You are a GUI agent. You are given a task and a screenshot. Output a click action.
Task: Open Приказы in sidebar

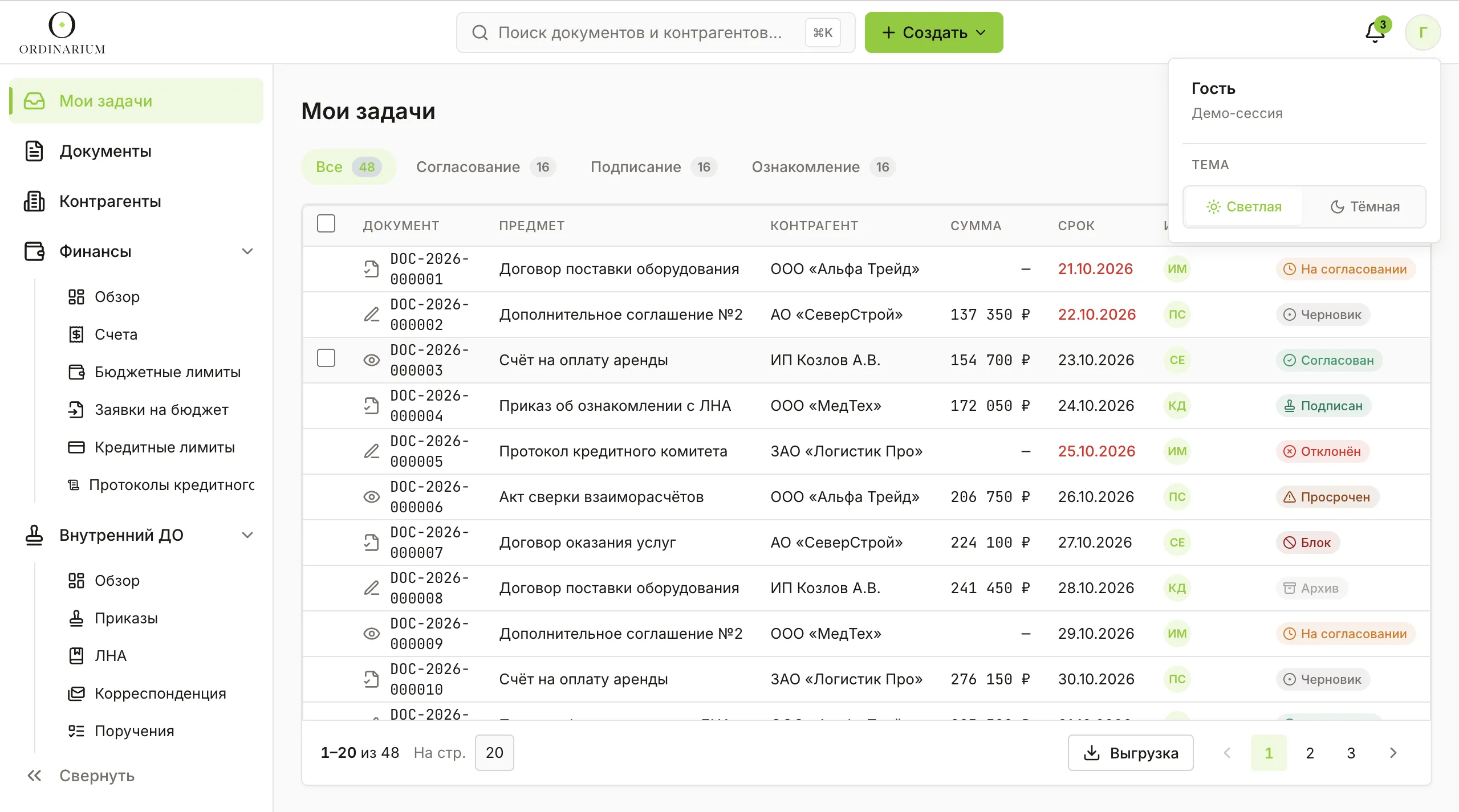(x=113, y=618)
